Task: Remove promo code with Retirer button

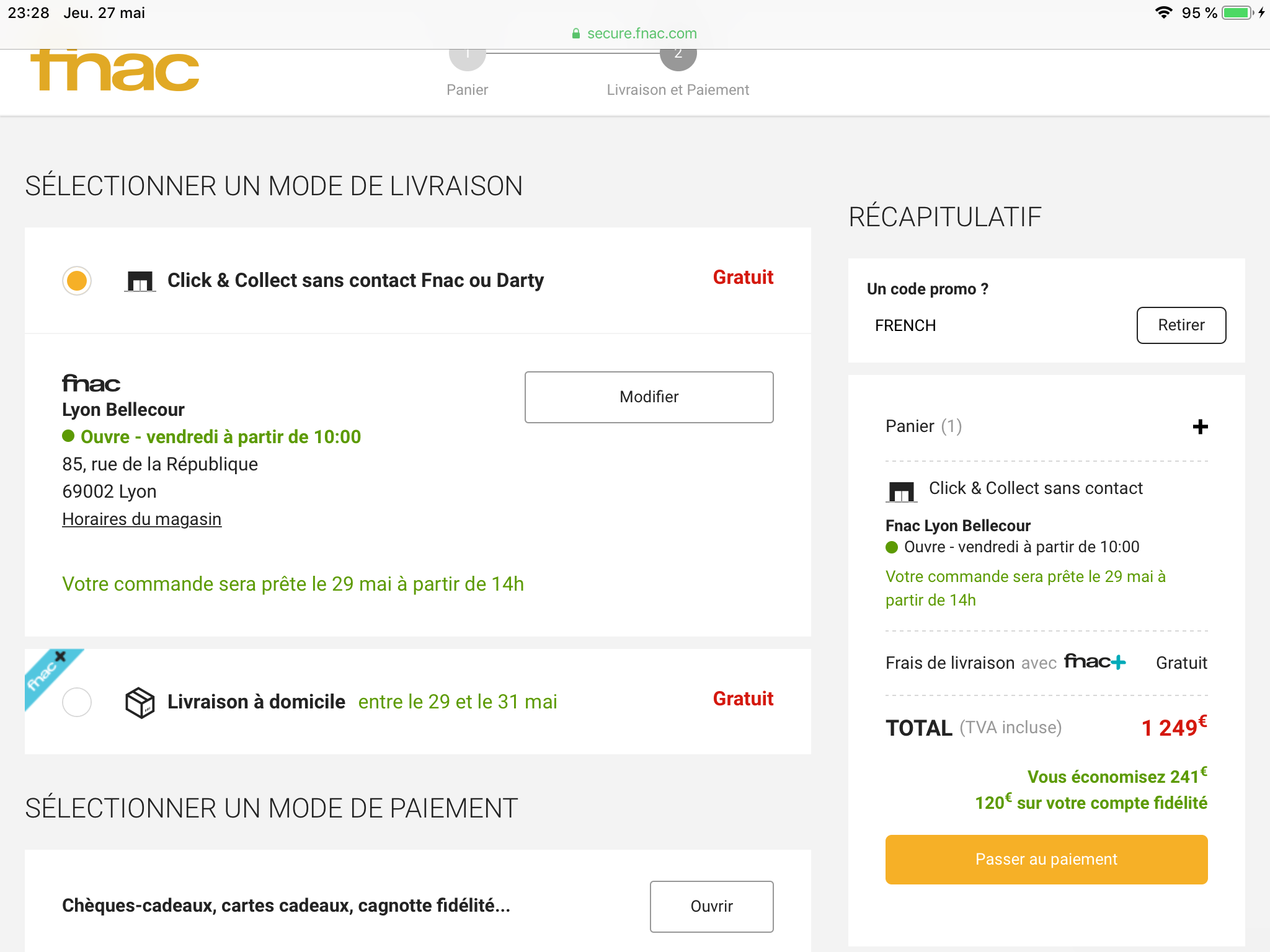Action: (x=1181, y=325)
